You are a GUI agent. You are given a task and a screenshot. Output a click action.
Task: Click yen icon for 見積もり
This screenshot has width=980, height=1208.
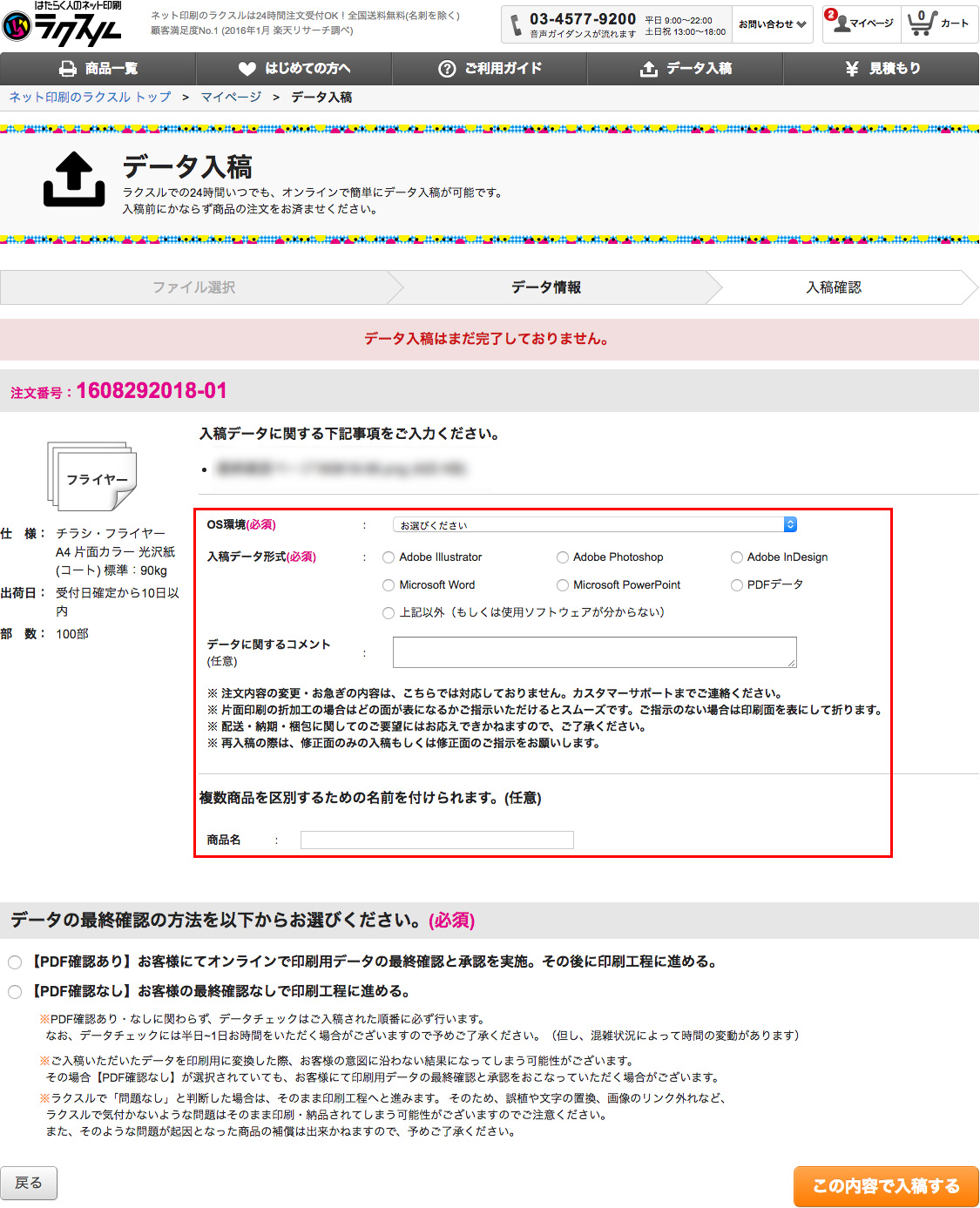(852, 69)
